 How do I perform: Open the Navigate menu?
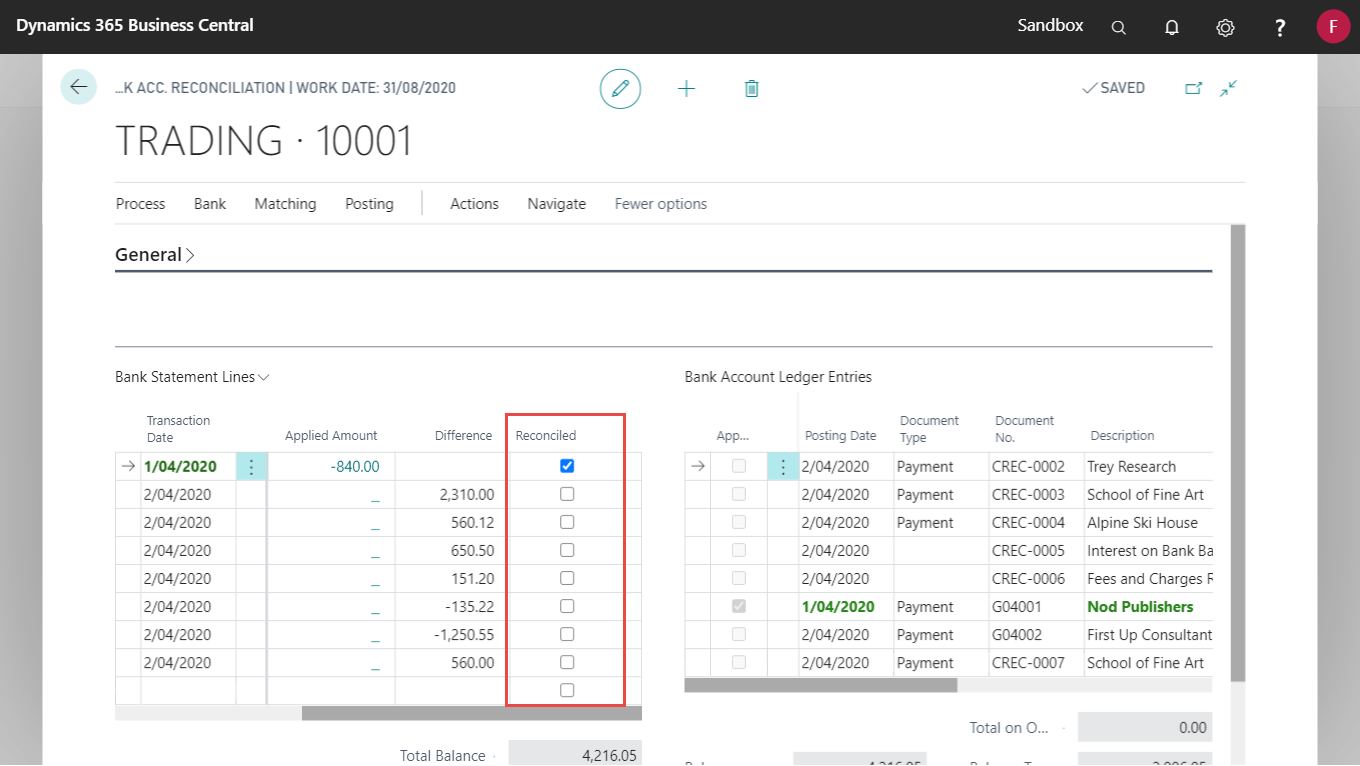click(557, 204)
